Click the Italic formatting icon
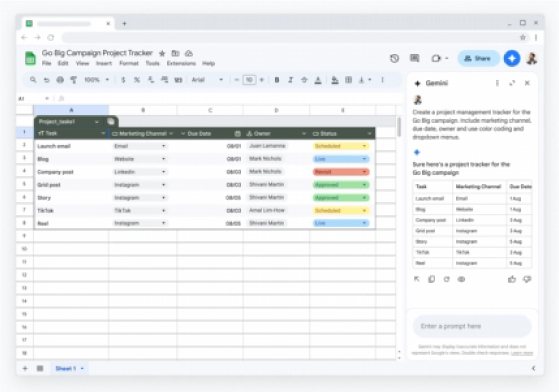This screenshot has width=559, height=392. tap(290, 80)
